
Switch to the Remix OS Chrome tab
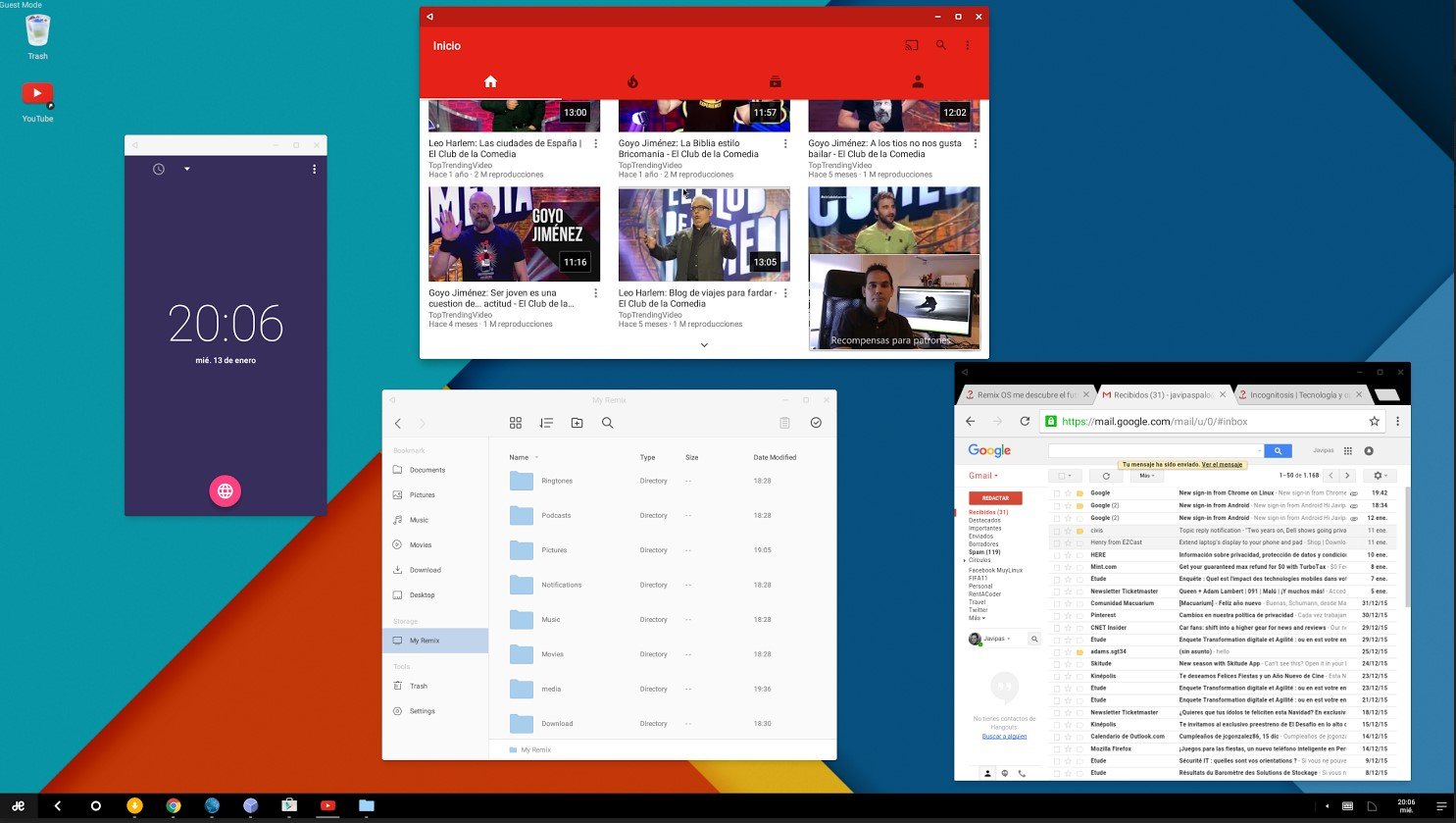(x=1025, y=395)
